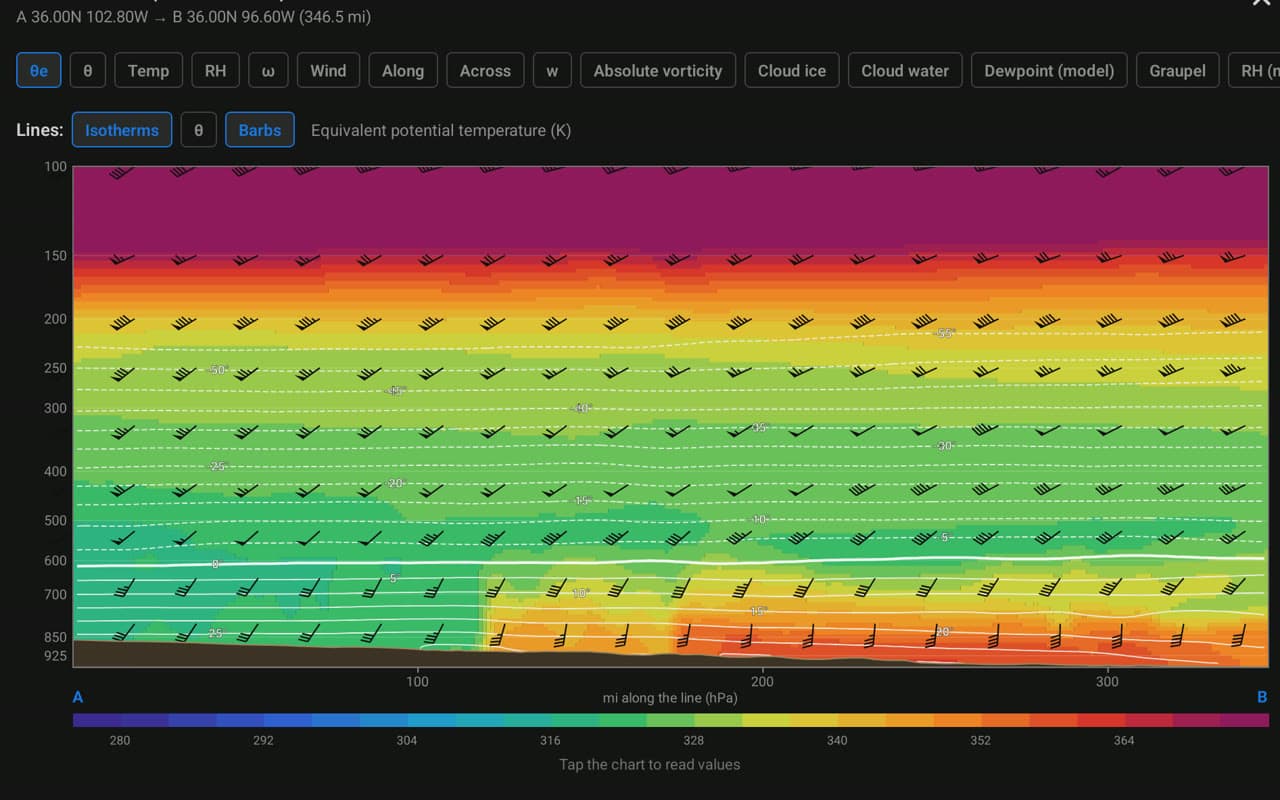Click the 'mi along the line (hPa)' label
The height and width of the screenshot is (800, 1280).
[670, 697]
